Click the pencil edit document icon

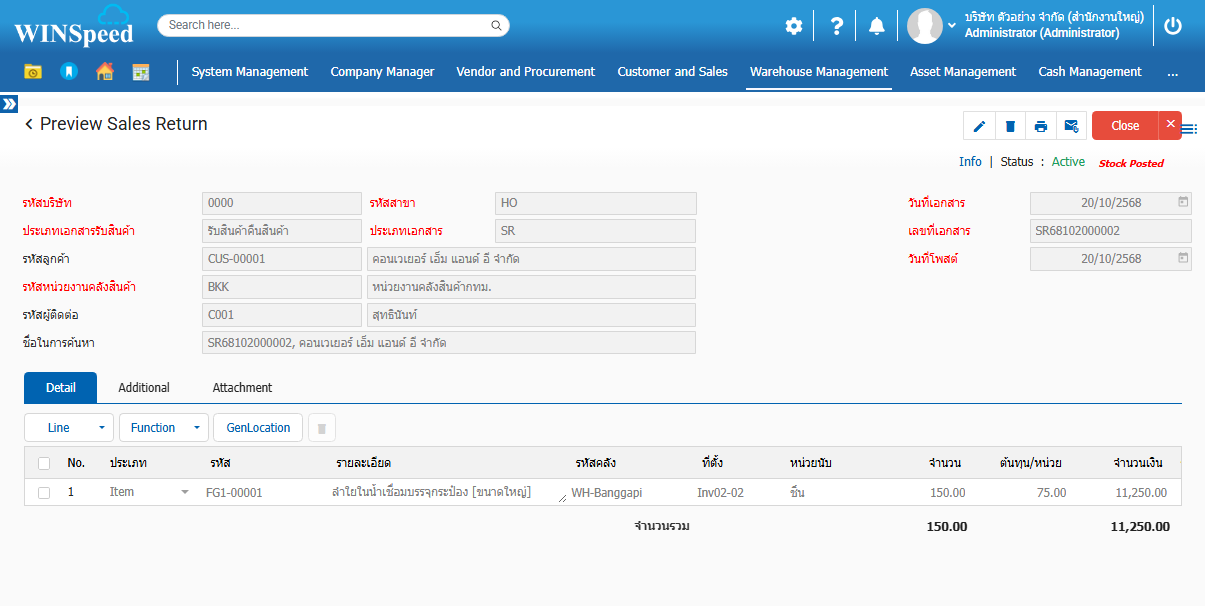[x=979, y=126]
